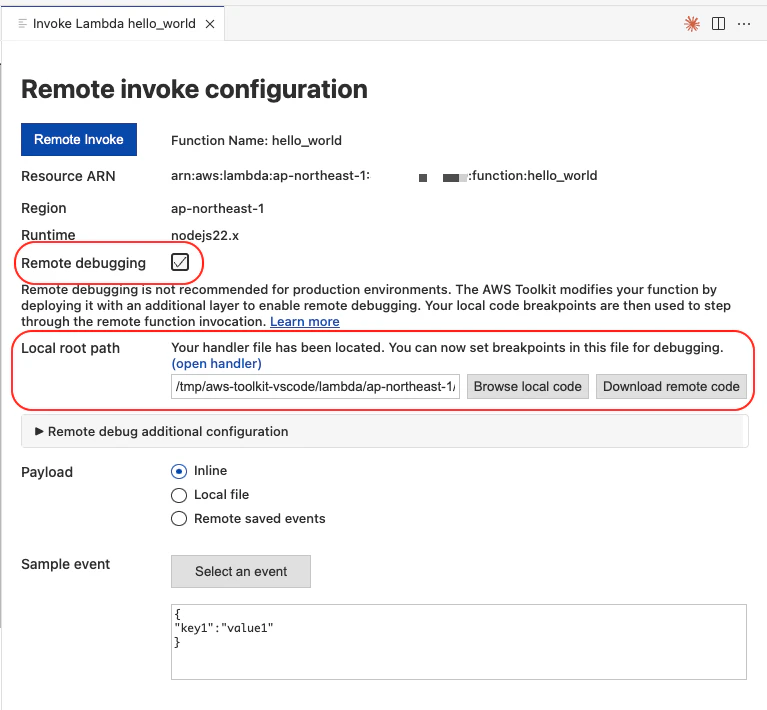Click the orange asterisk icon in the editor toolbar
Screen dimensions: 767x710
click(x=692, y=23)
